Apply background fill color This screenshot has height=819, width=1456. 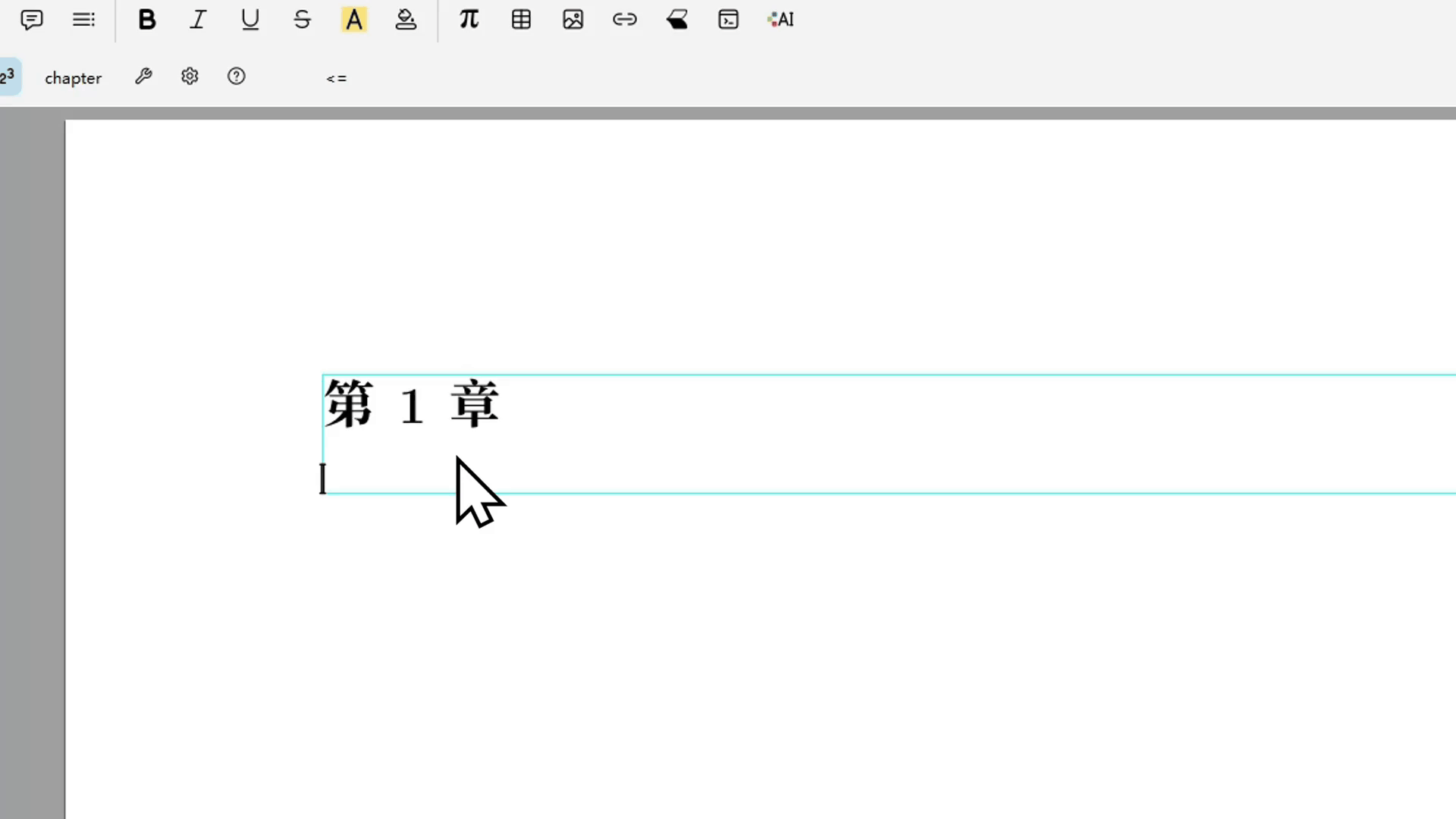[406, 19]
